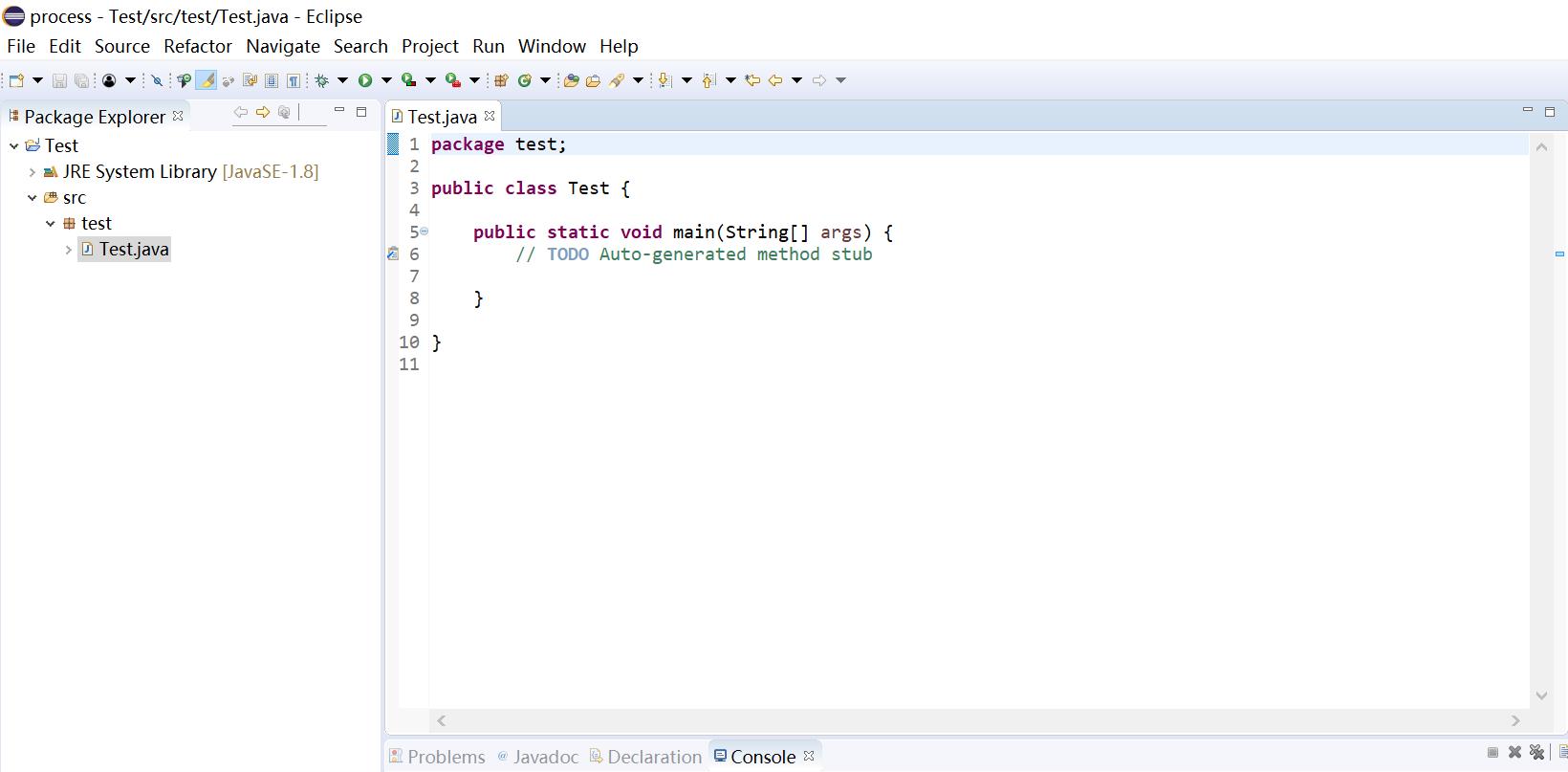Screen dimensions: 1568x772
Task: Click the Package Explorer tab icon
Action: 13,116
